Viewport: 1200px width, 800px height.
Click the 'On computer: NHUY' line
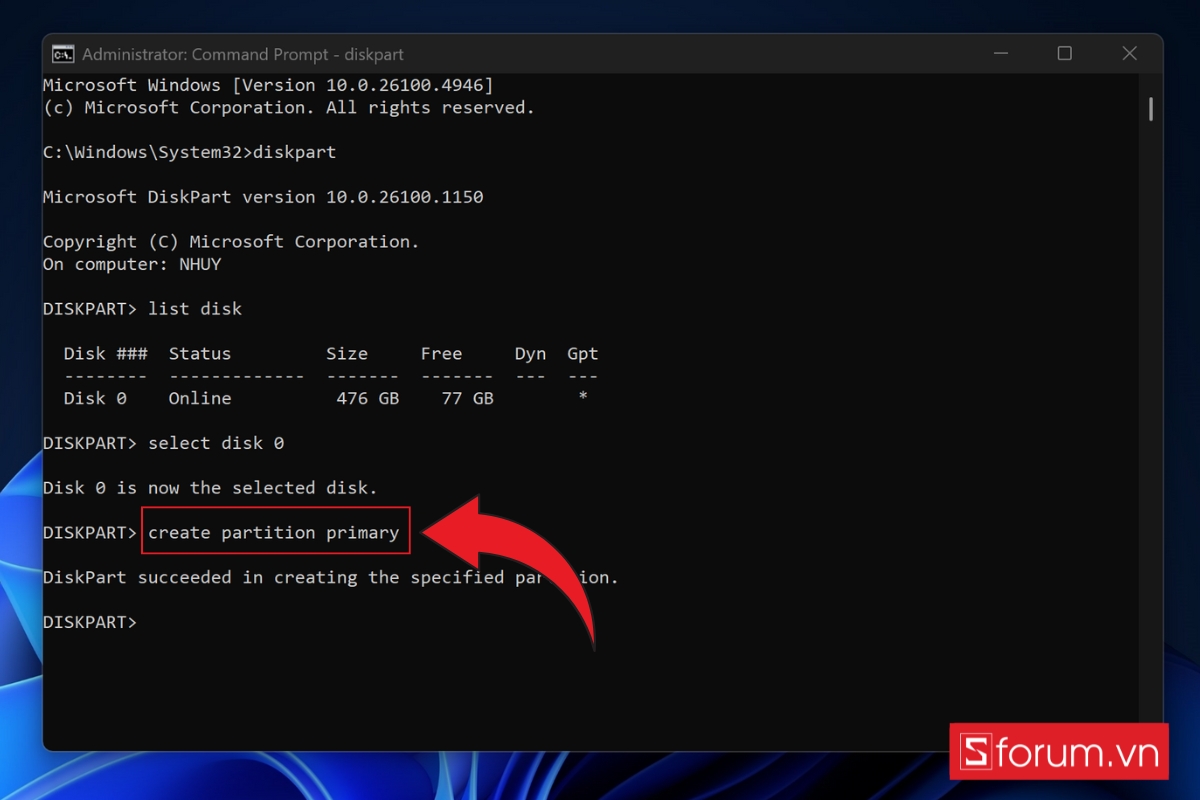pyautogui.click(x=132, y=264)
